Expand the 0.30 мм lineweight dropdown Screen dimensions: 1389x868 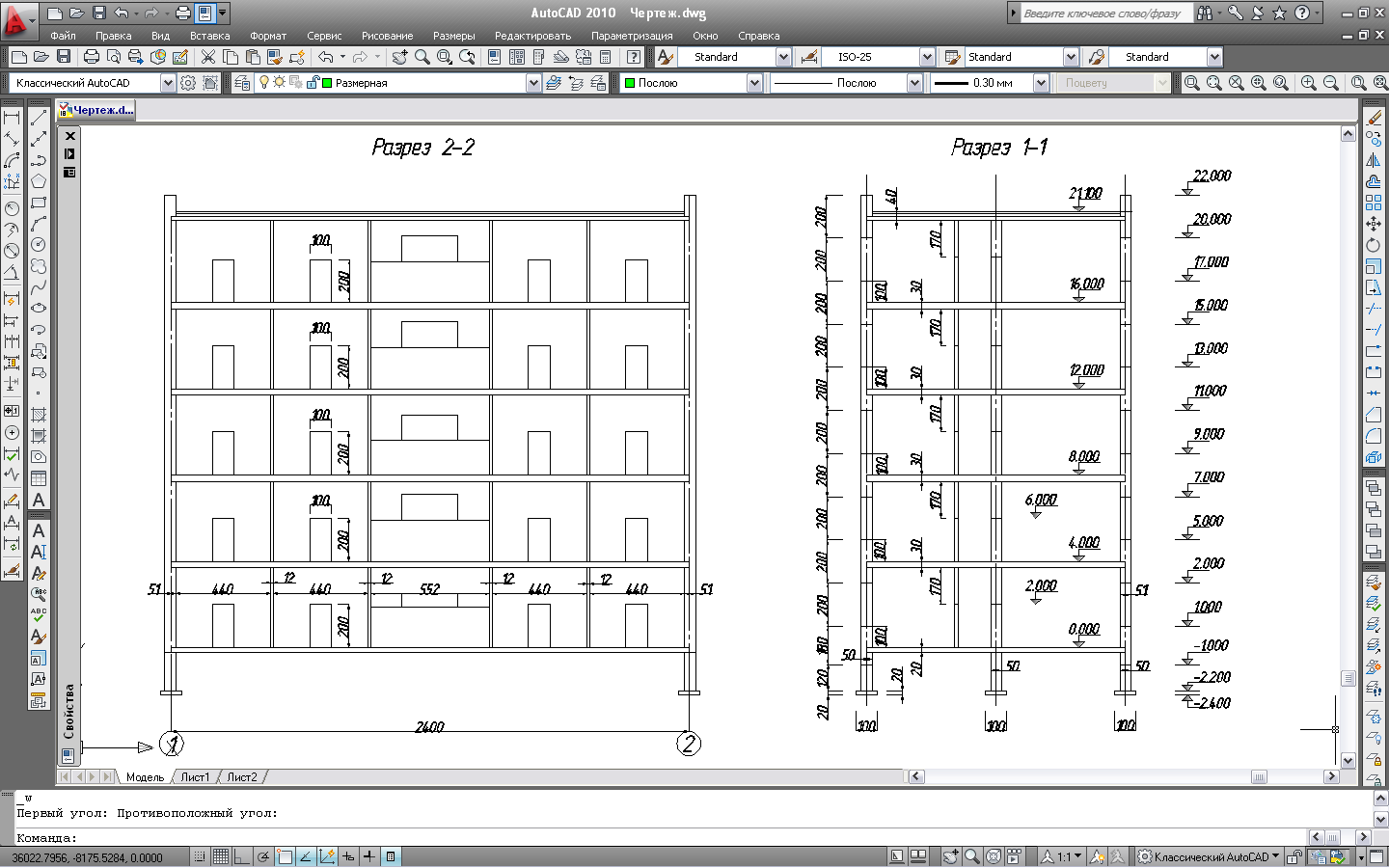pyautogui.click(x=1041, y=83)
